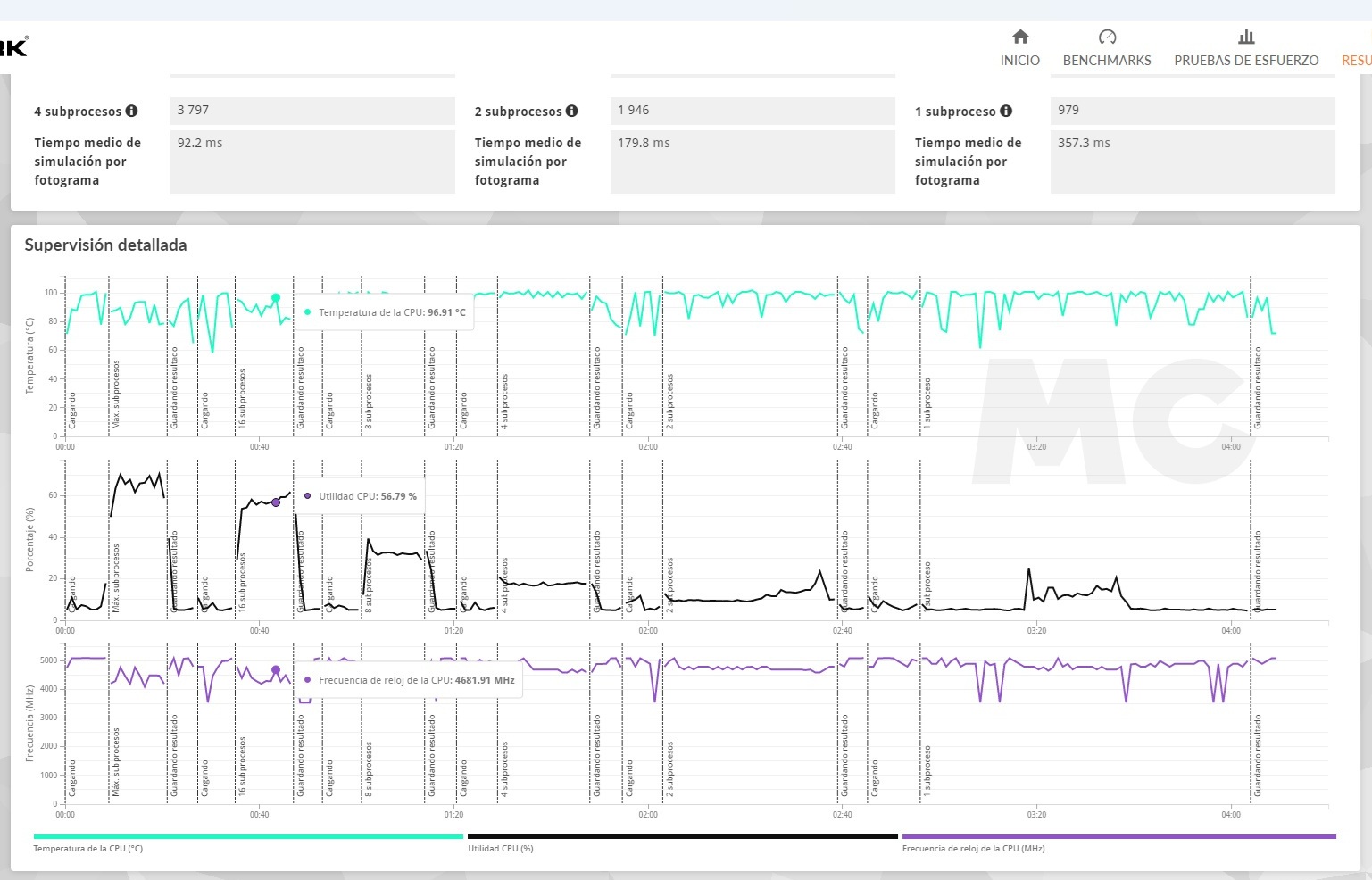
Task: Click info icon next to 1 subproceso
Action: (1006, 112)
